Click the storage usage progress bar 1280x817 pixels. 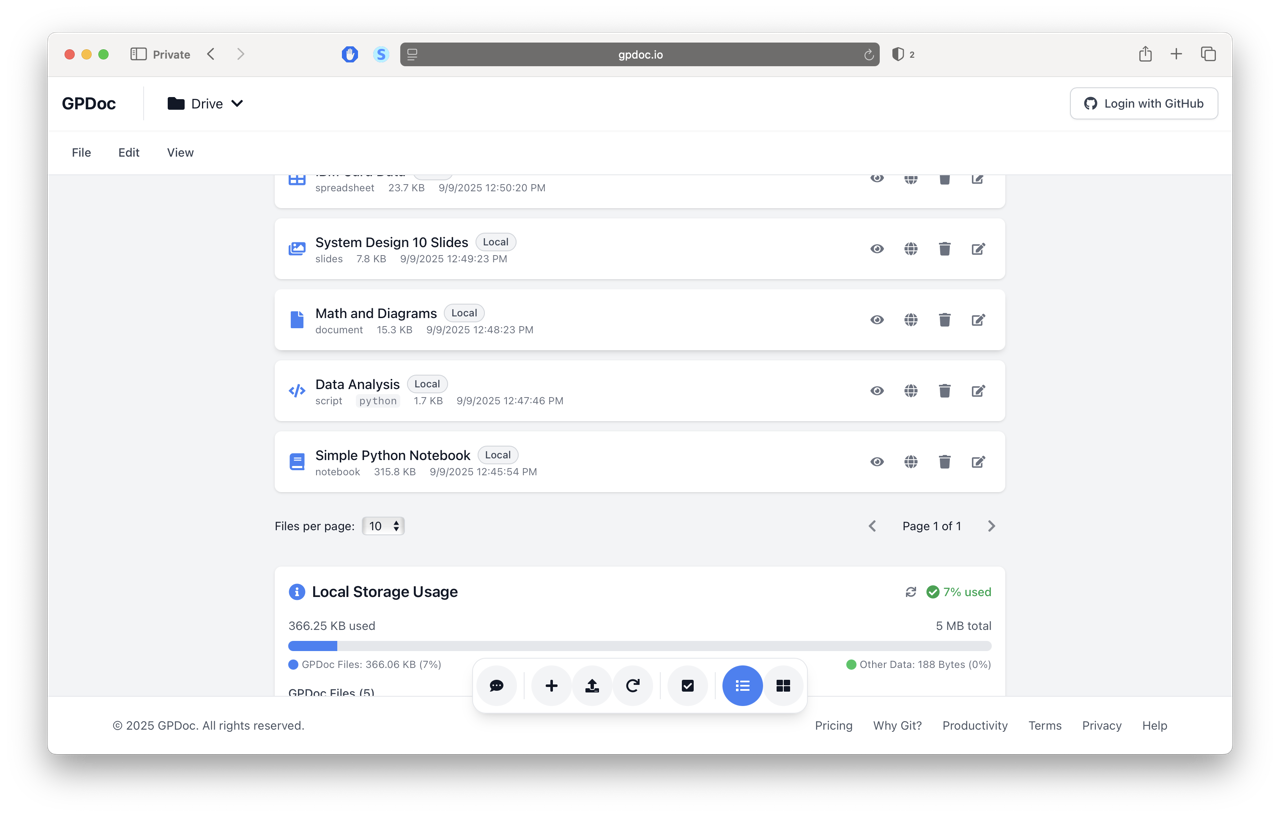tap(640, 646)
